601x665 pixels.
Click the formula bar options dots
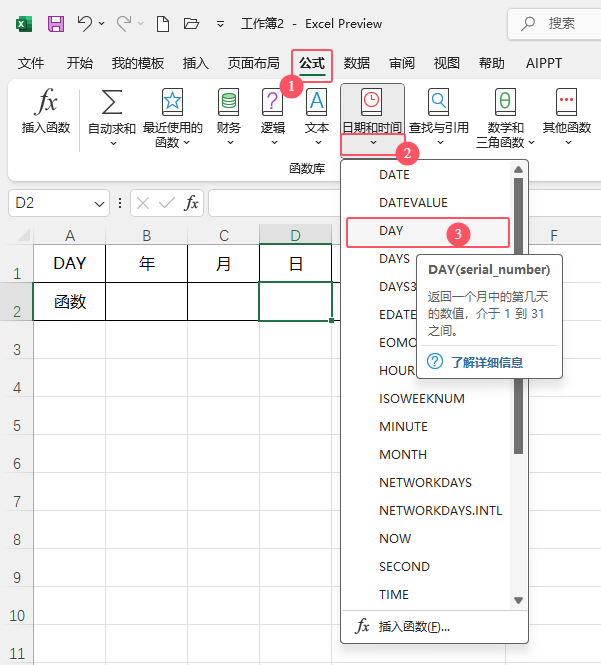[120, 203]
